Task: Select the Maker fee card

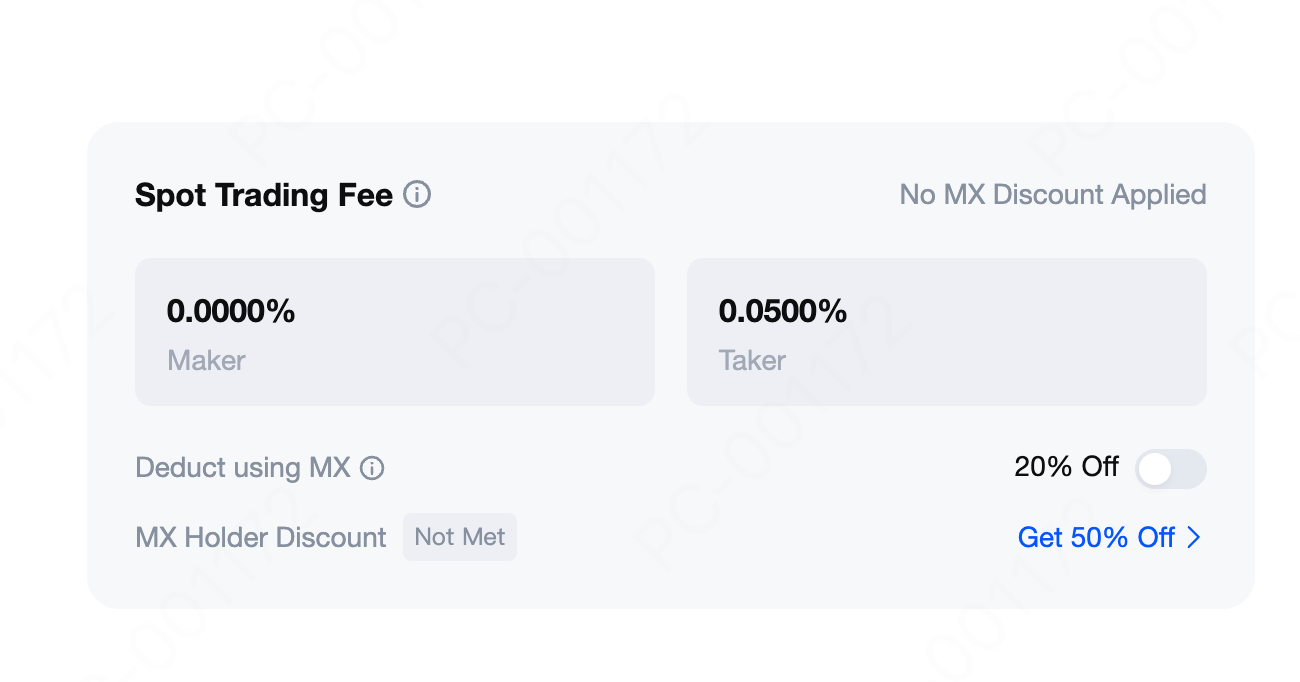Action: [394, 332]
